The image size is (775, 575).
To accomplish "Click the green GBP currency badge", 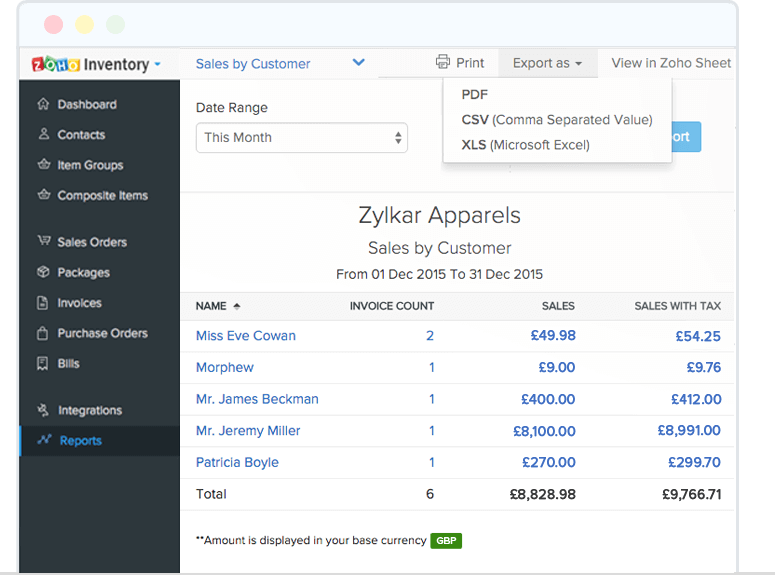I will 446,540.
